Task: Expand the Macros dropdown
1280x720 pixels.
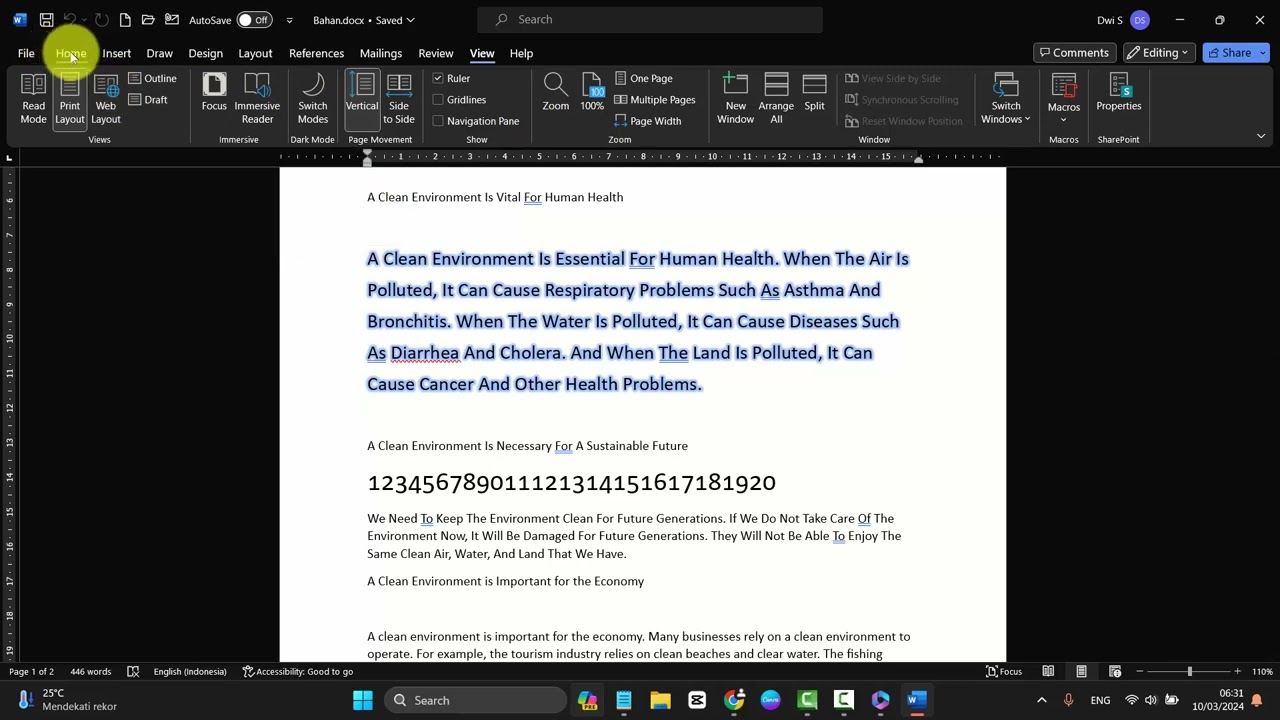Action: click(x=1063, y=119)
